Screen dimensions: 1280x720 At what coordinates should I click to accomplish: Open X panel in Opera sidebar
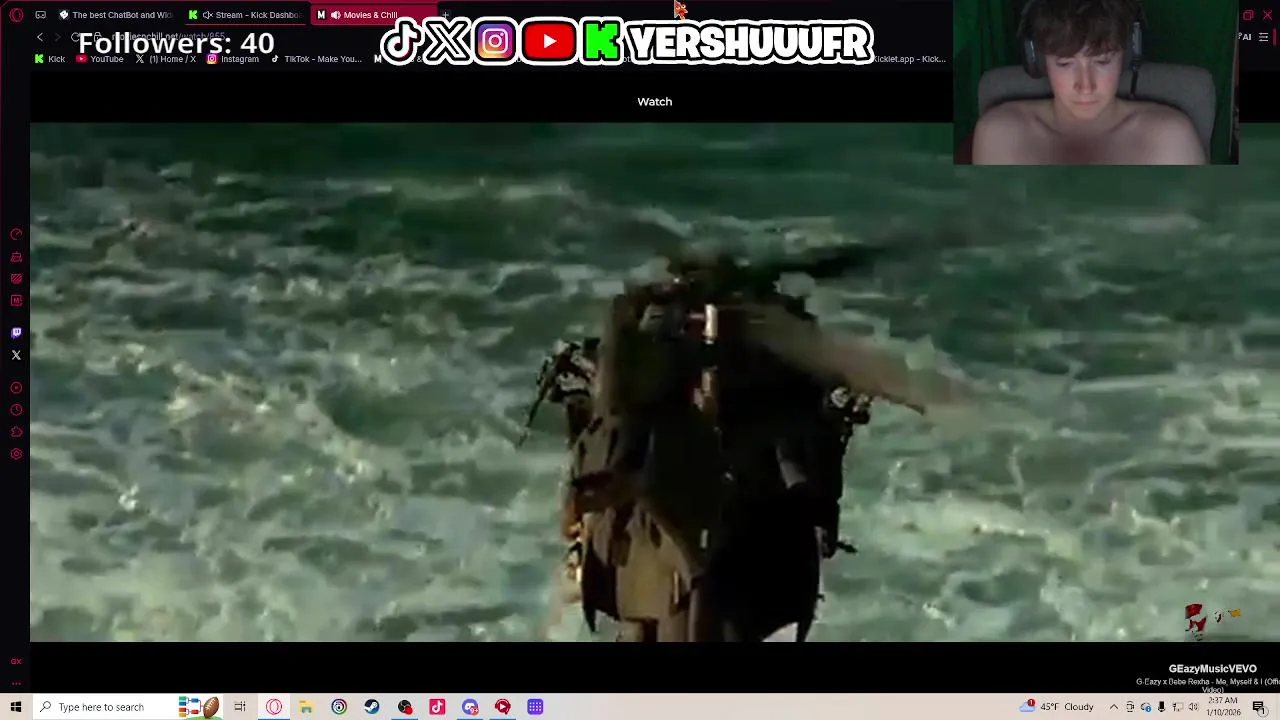(x=16, y=355)
